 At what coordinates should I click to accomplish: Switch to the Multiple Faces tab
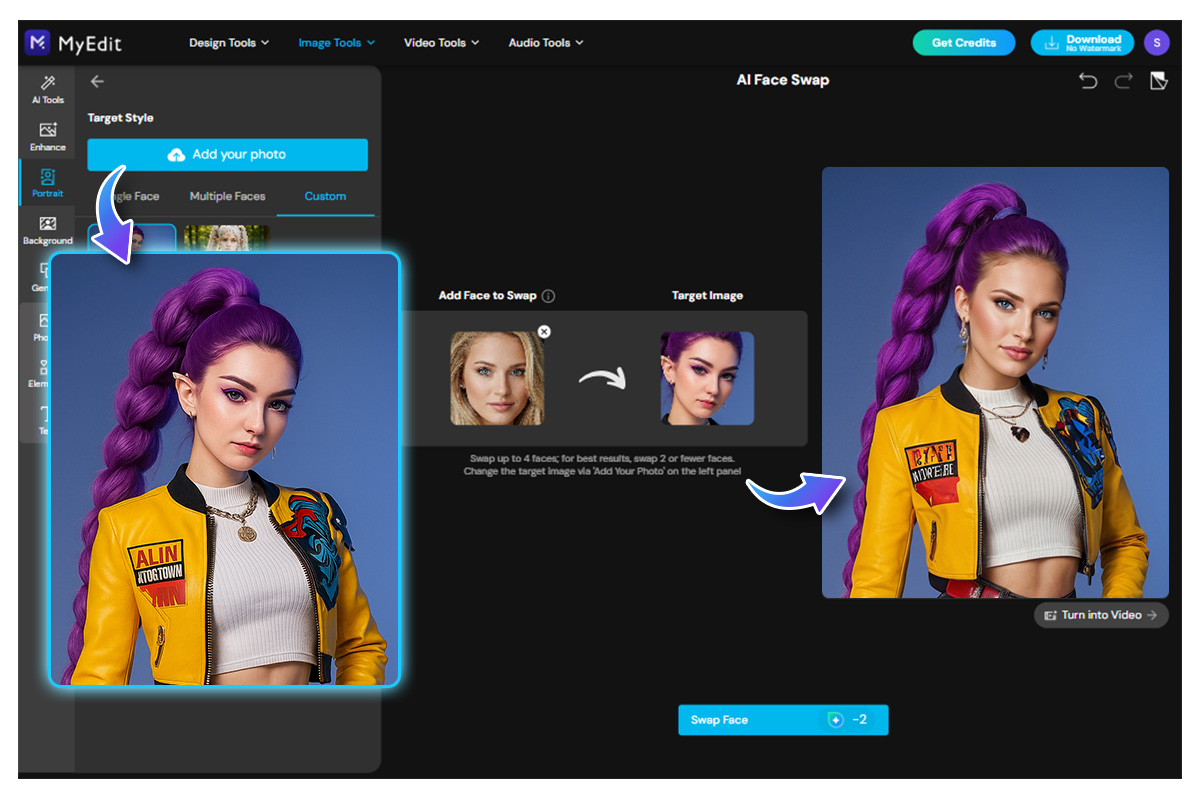pyautogui.click(x=227, y=196)
